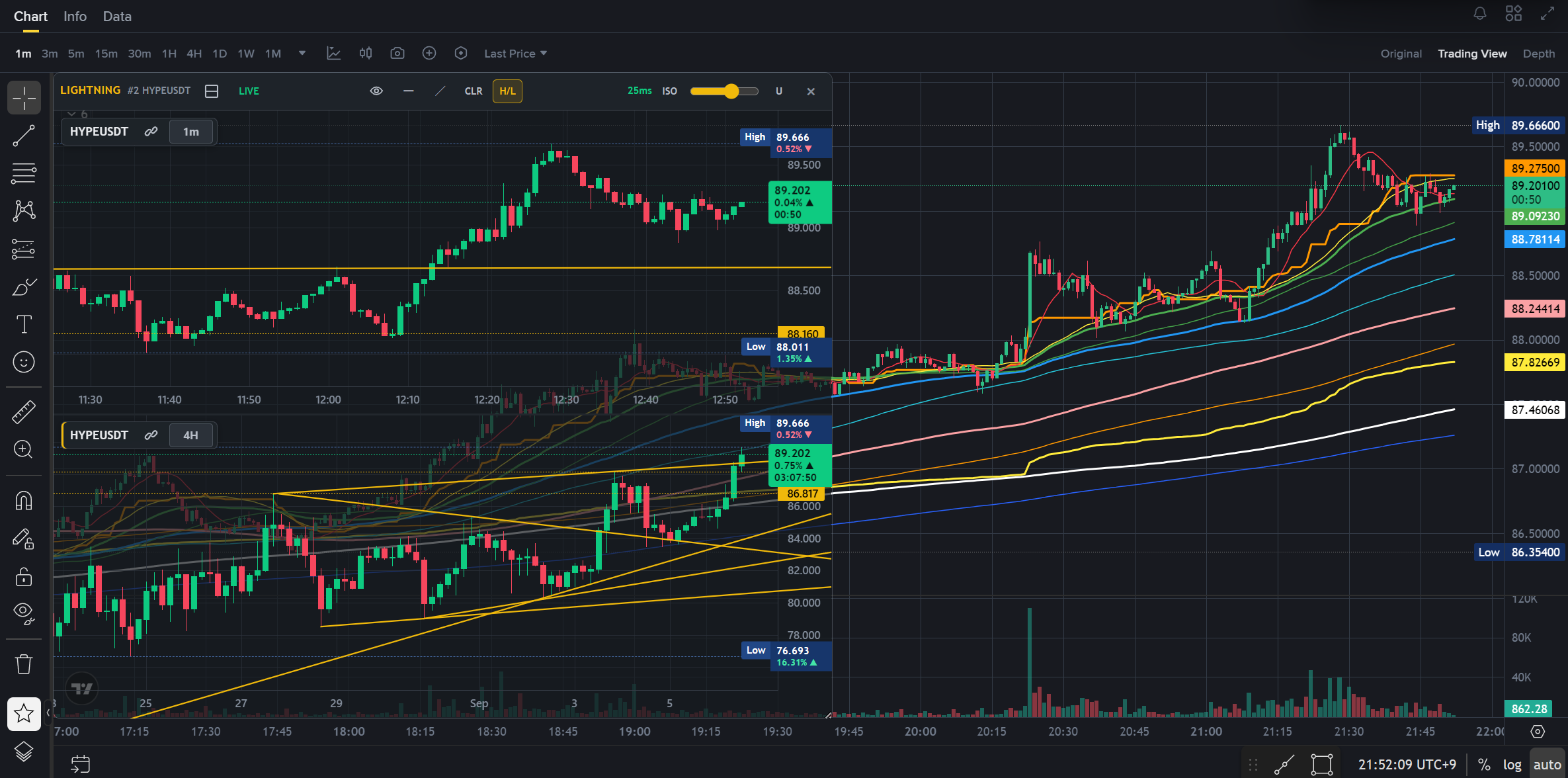Viewport: 1568px width, 778px height.
Task: Select the 4H timeframe in top bar
Action: [194, 54]
